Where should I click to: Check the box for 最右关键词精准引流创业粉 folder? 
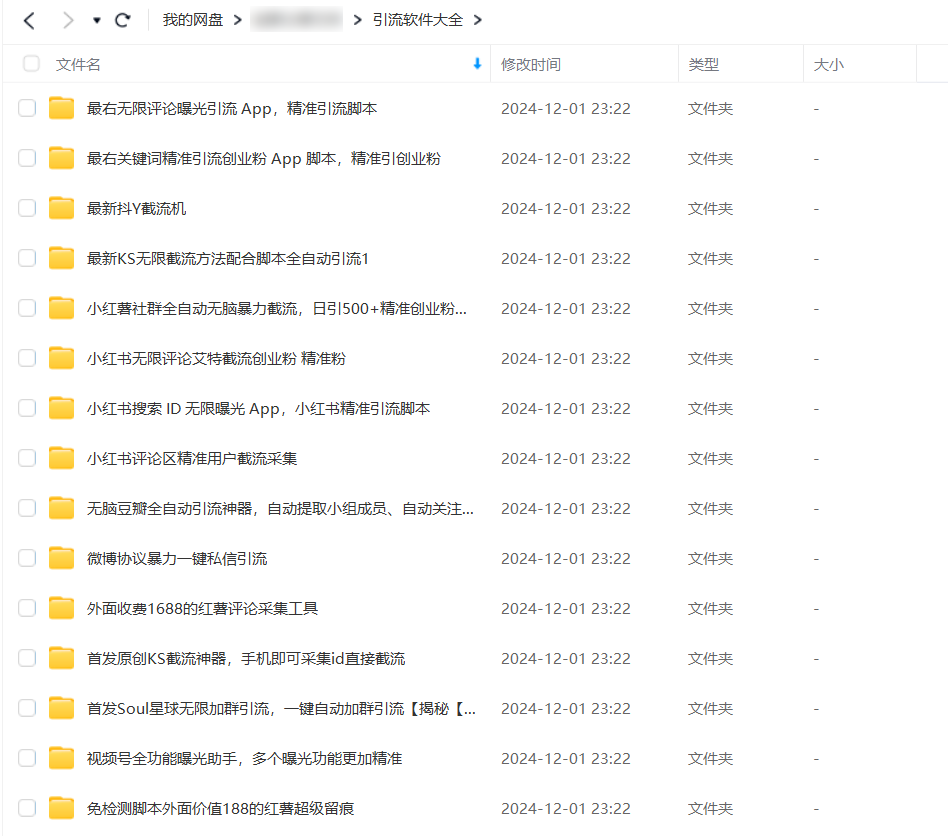(x=27, y=158)
